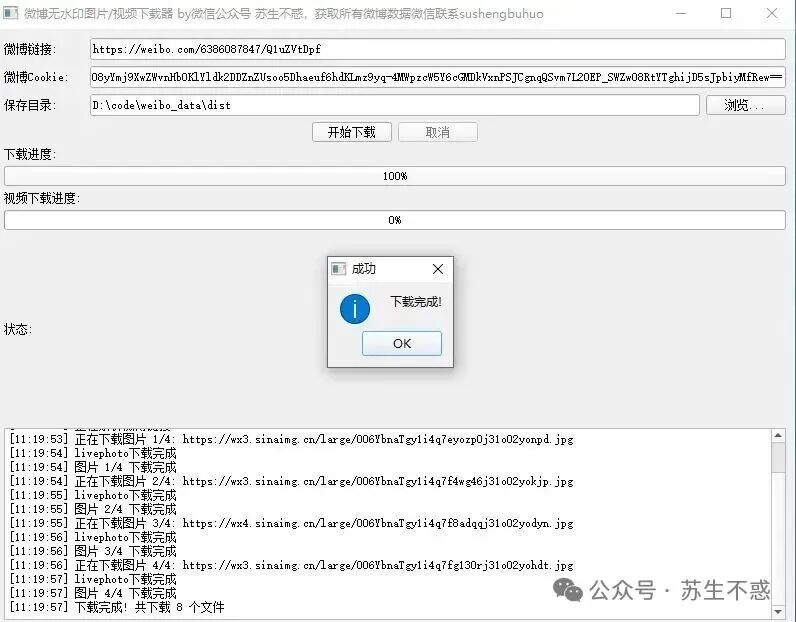796x622 pixels.
Task: Click the log line '正在下载图片 3/4' with wx4 URL
Action: pyautogui.click(x=291, y=523)
